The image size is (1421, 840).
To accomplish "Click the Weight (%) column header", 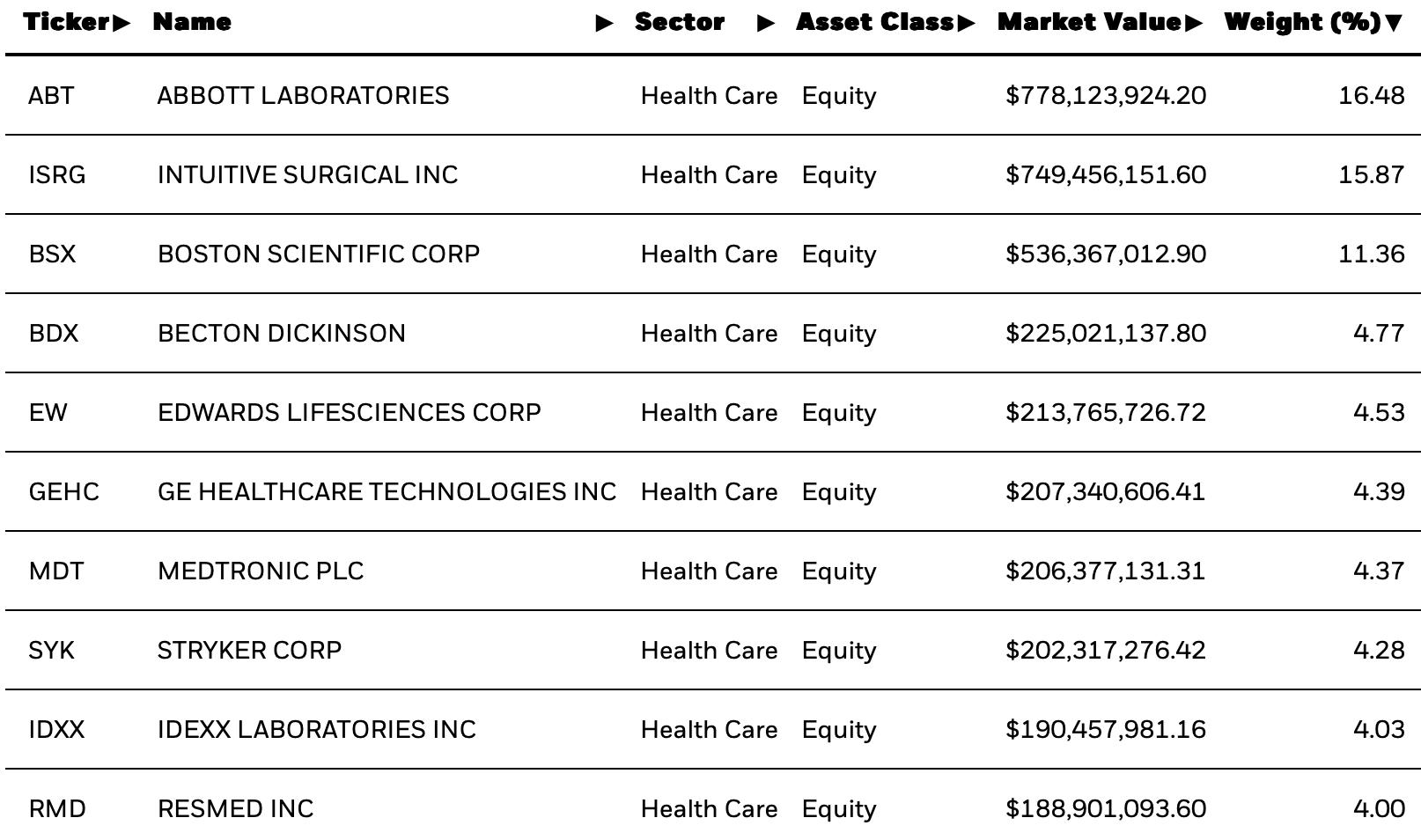I will tap(1303, 22).
